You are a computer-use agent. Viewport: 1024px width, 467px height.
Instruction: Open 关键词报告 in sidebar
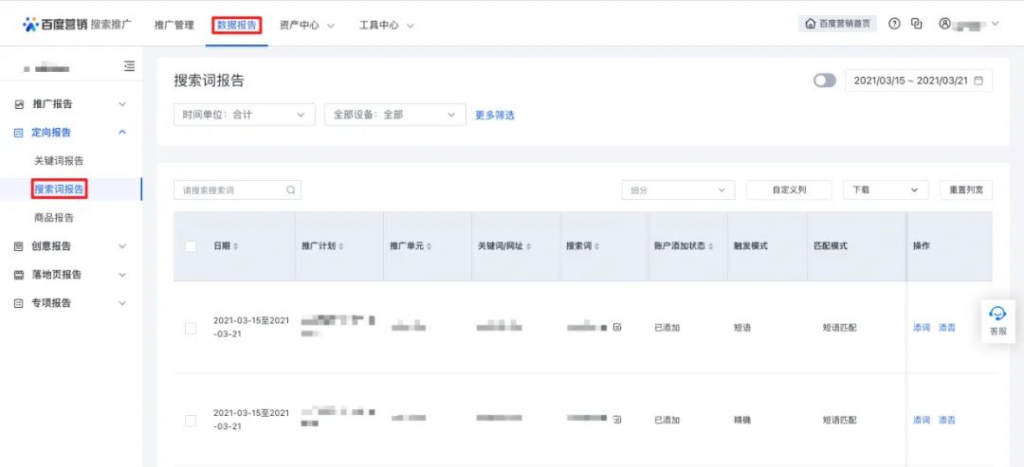click(59, 161)
